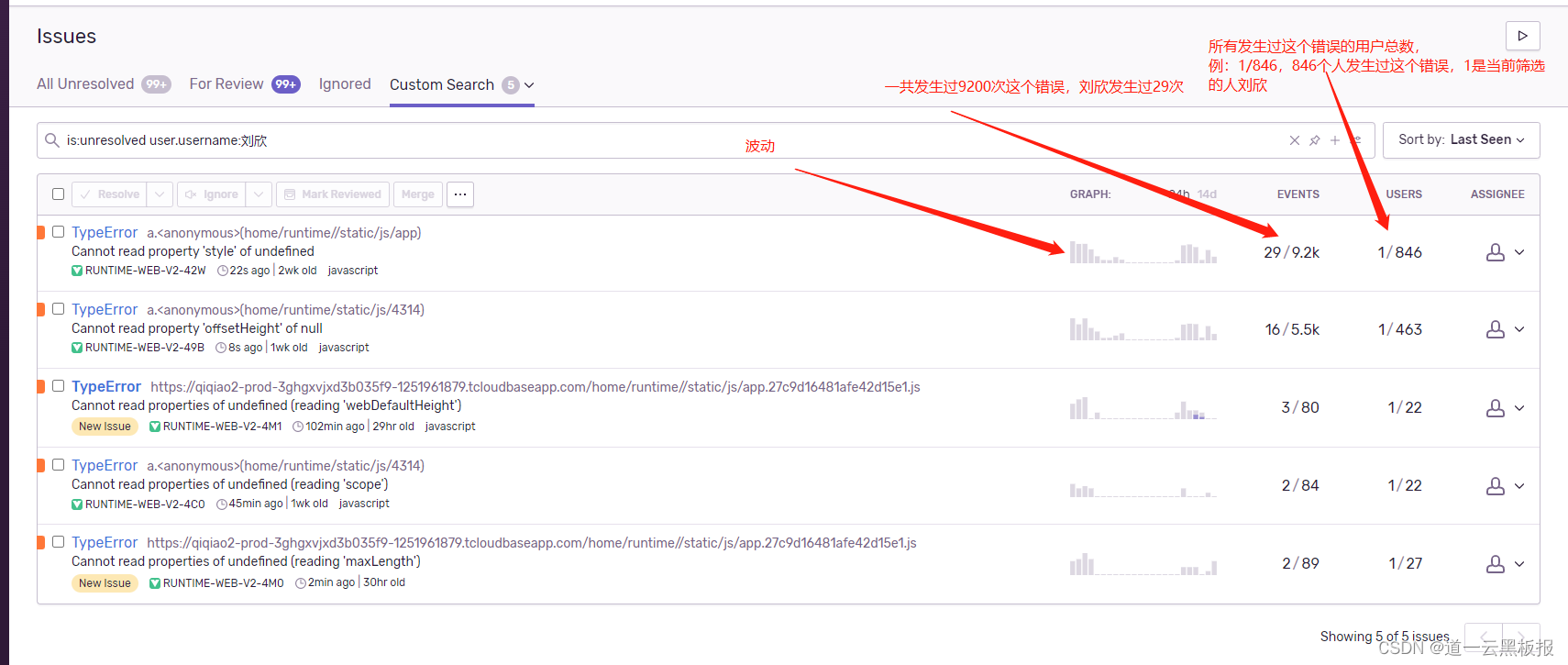The width and height of the screenshot is (1568, 665).
Task: Click the Ignore button
Action: pyautogui.click(x=212, y=194)
